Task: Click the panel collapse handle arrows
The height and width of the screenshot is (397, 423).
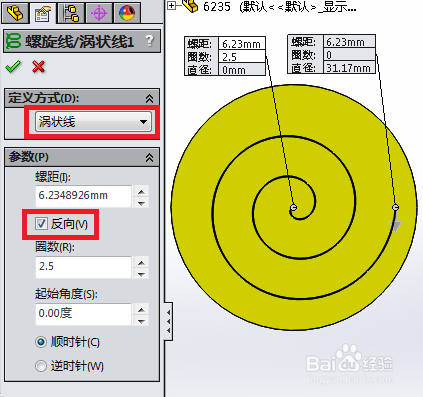Action: [169, 321]
